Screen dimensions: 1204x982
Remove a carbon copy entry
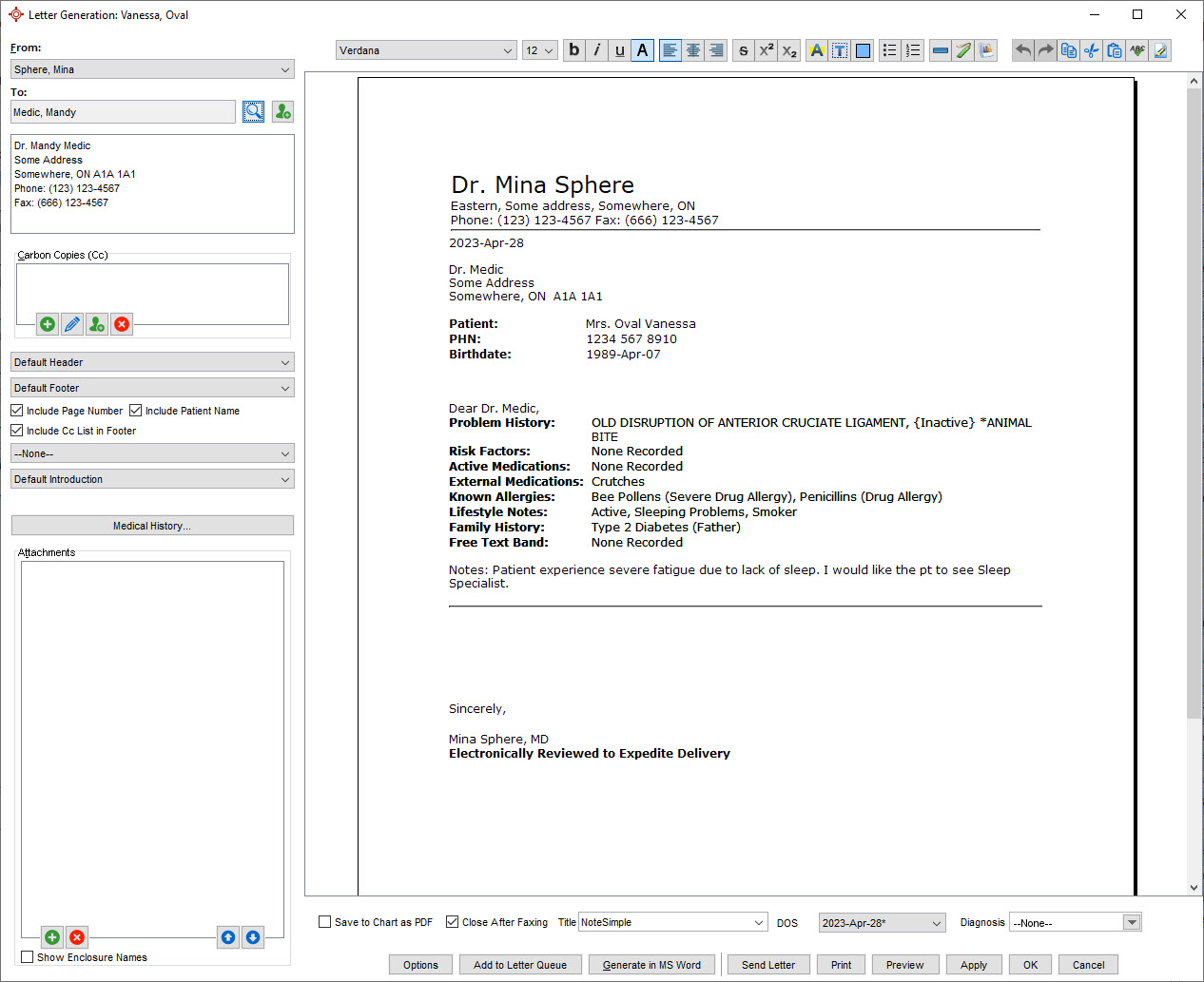pyautogui.click(x=121, y=324)
